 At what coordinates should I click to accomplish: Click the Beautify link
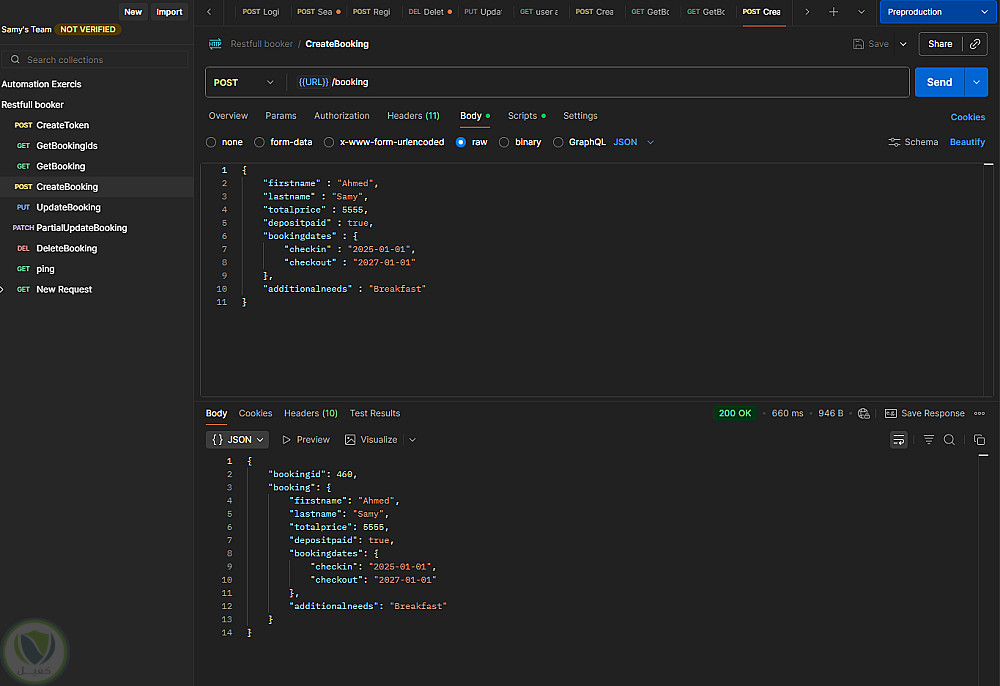click(x=967, y=142)
